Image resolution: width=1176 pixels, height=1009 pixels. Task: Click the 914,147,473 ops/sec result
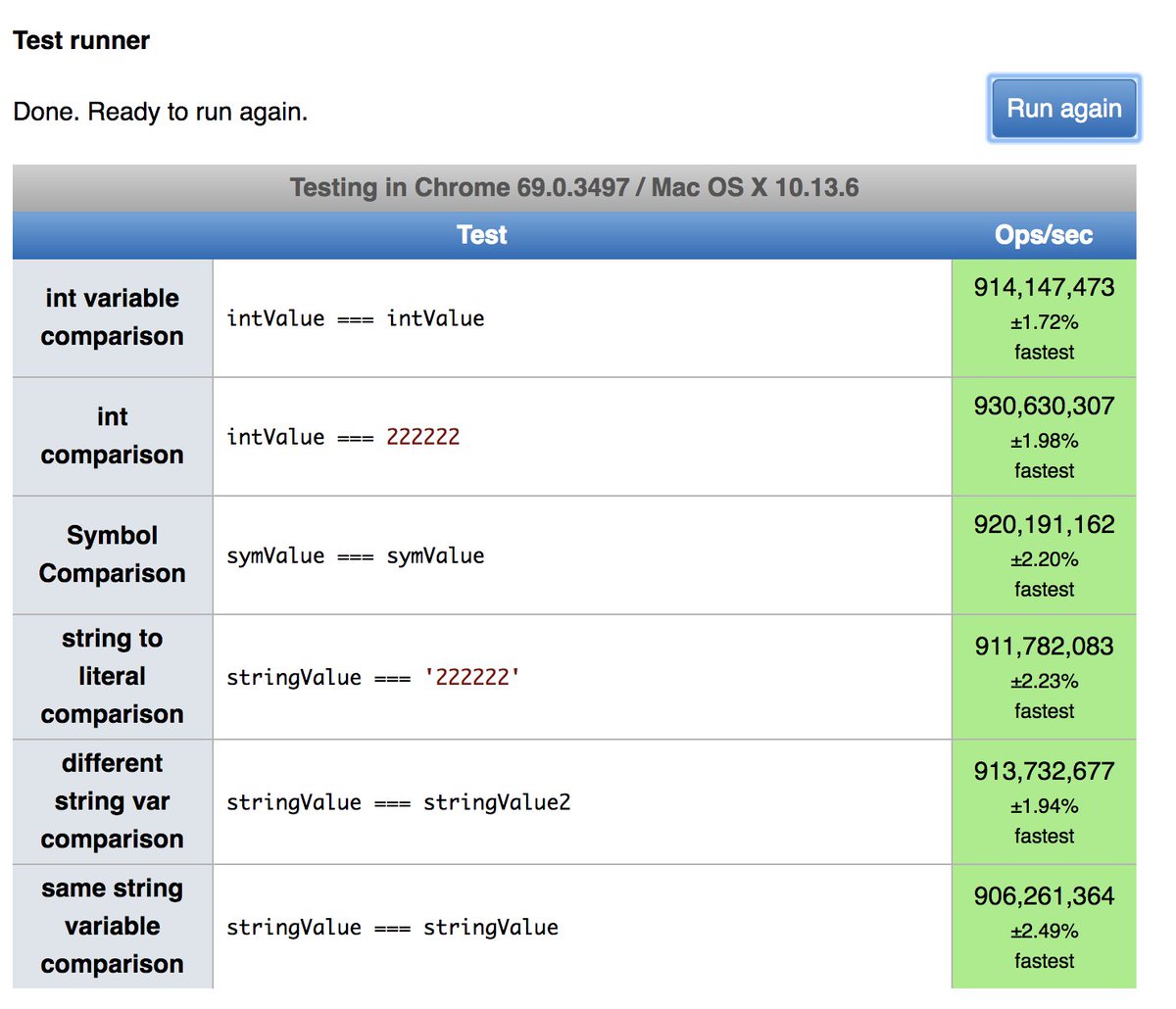pyautogui.click(x=1044, y=287)
